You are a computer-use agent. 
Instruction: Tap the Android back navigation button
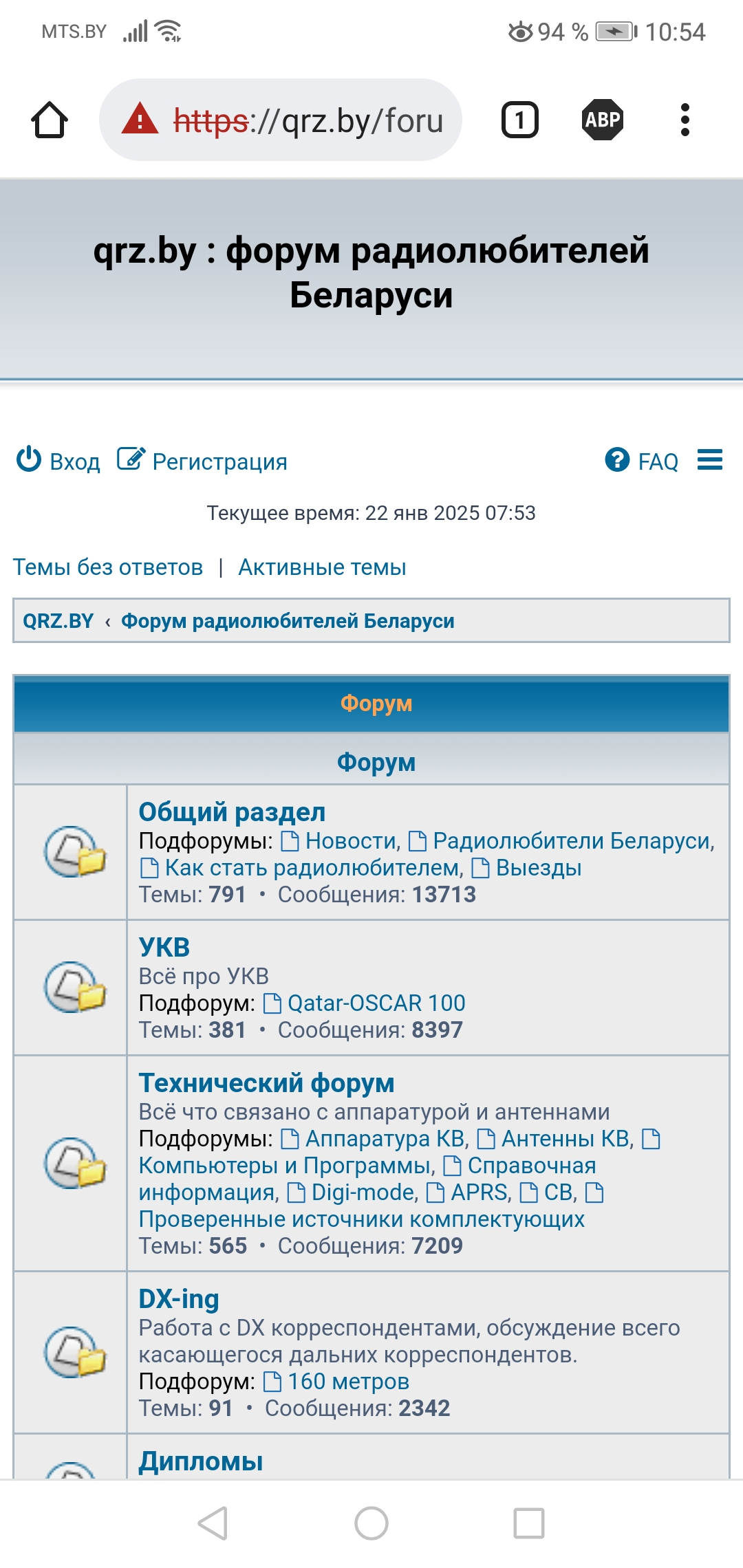coord(213,1523)
